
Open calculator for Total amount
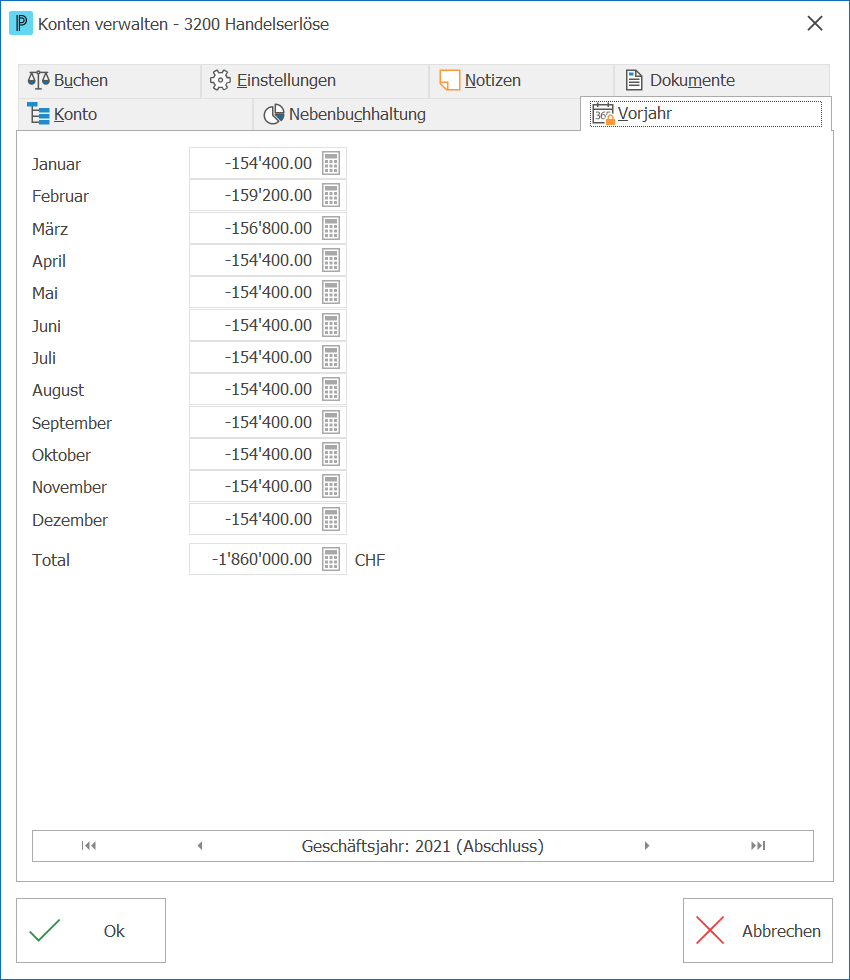coord(331,559)
